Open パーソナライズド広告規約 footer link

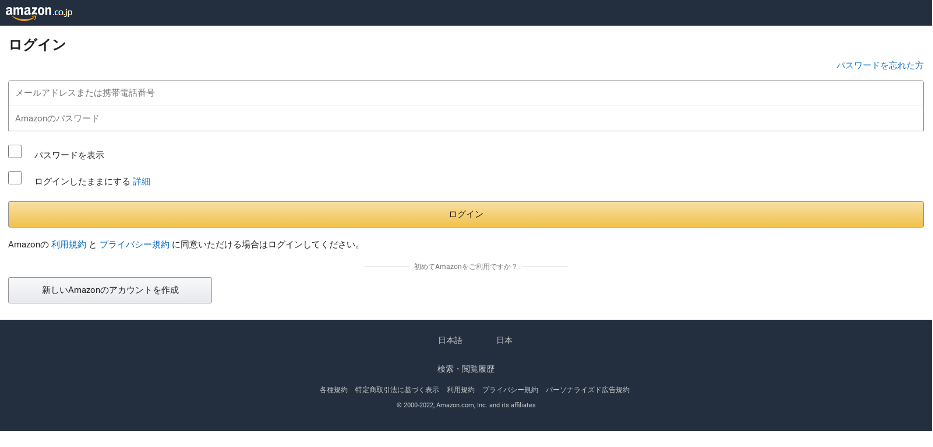click(587, 390)
